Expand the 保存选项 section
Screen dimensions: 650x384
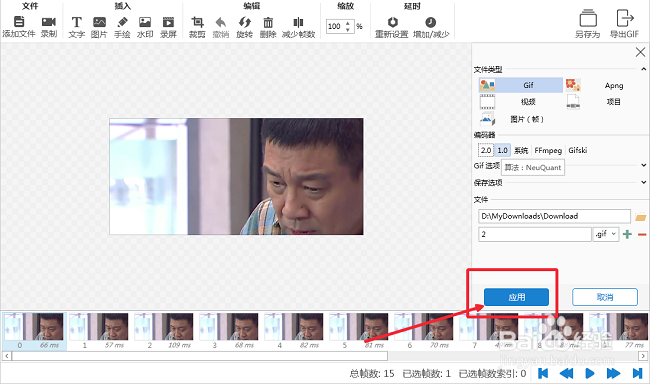643,182
